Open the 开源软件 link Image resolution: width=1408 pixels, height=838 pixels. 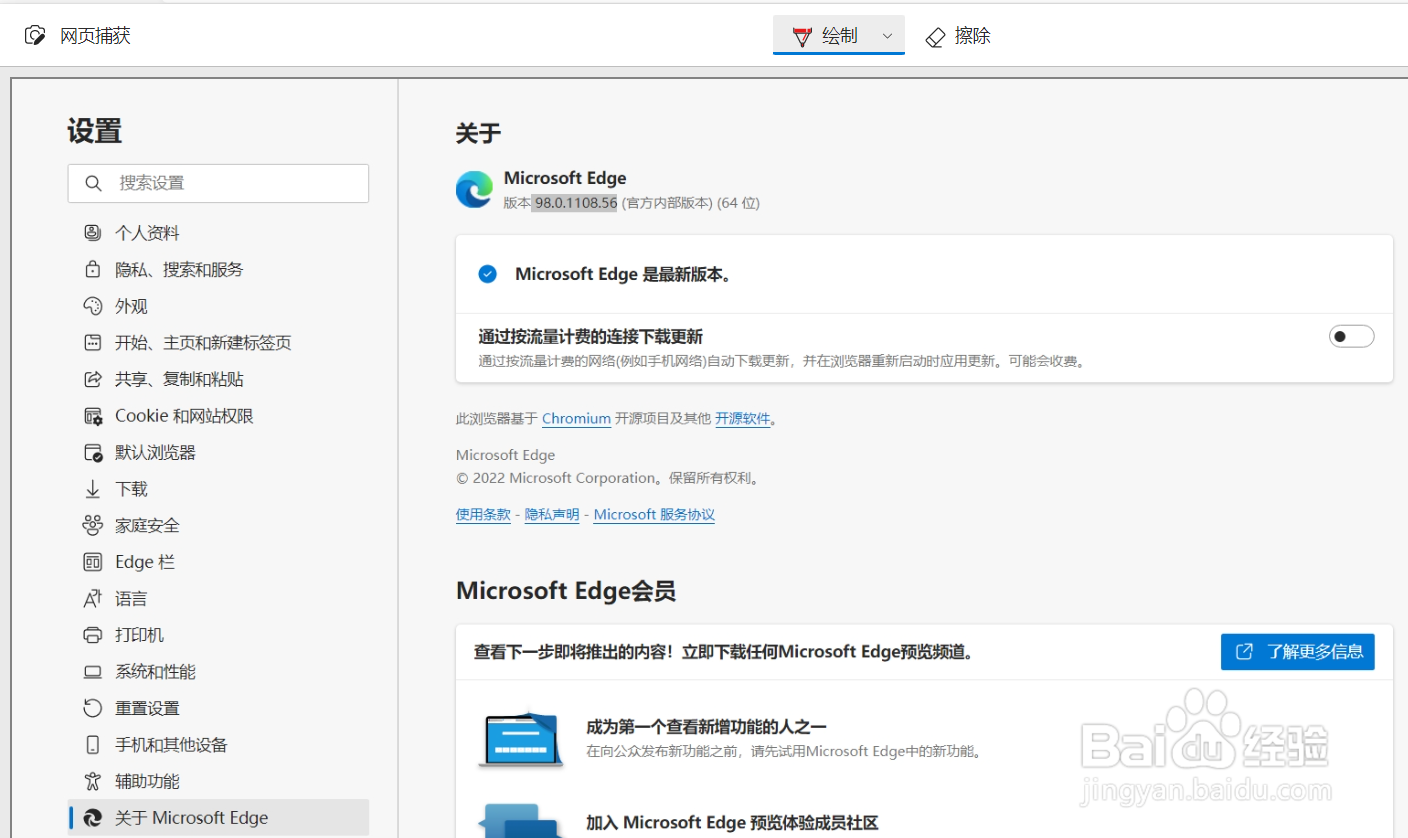click(x=743, y=419)
